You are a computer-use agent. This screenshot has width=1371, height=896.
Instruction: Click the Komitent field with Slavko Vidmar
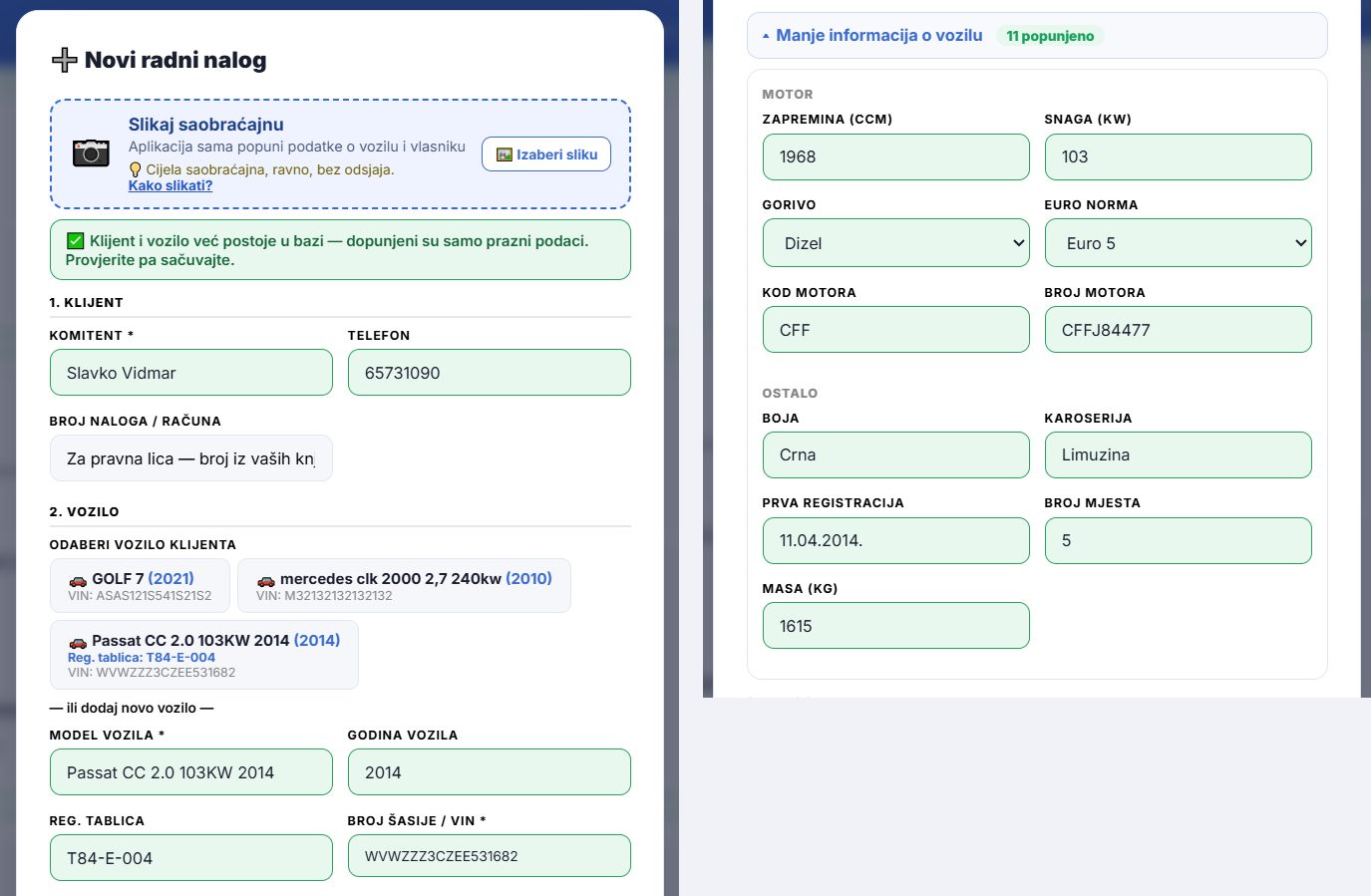[x=191, y=373]
